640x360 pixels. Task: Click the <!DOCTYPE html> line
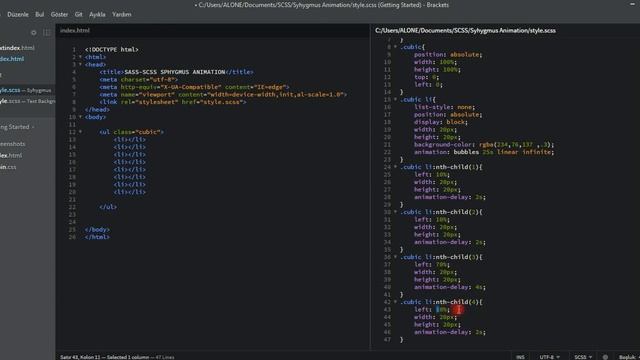[111, 50]
